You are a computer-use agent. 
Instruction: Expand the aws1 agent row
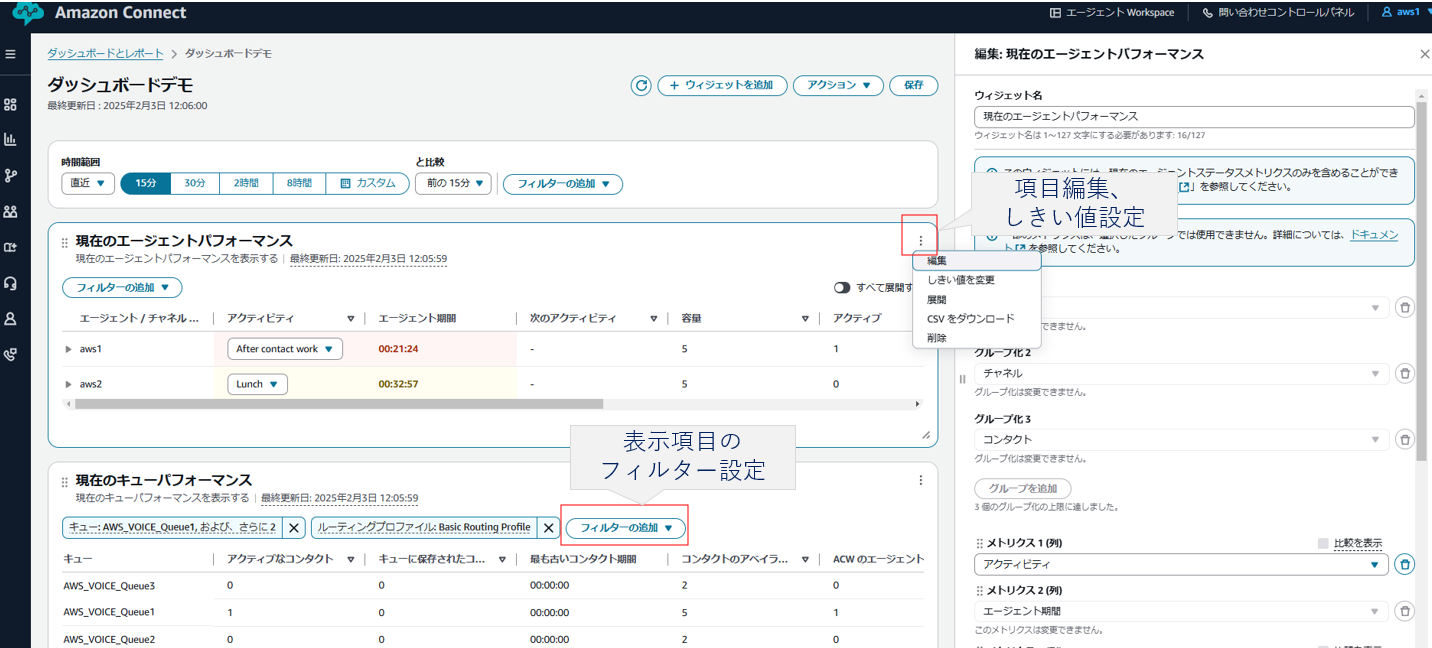click(x=69, y=349)
